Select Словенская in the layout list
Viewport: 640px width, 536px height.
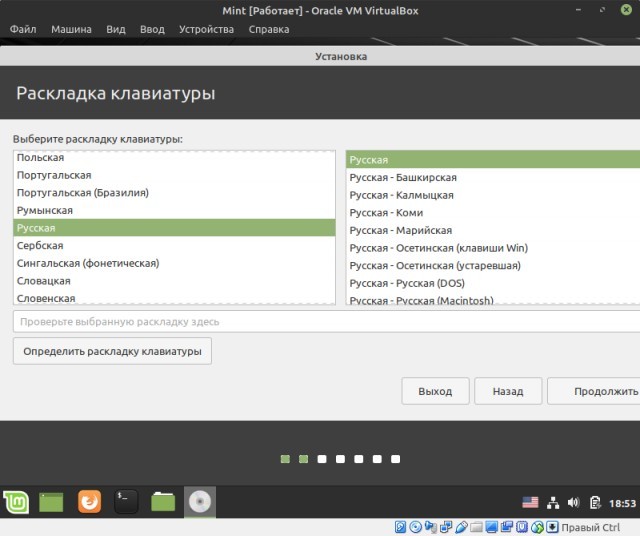coord(174,298)
